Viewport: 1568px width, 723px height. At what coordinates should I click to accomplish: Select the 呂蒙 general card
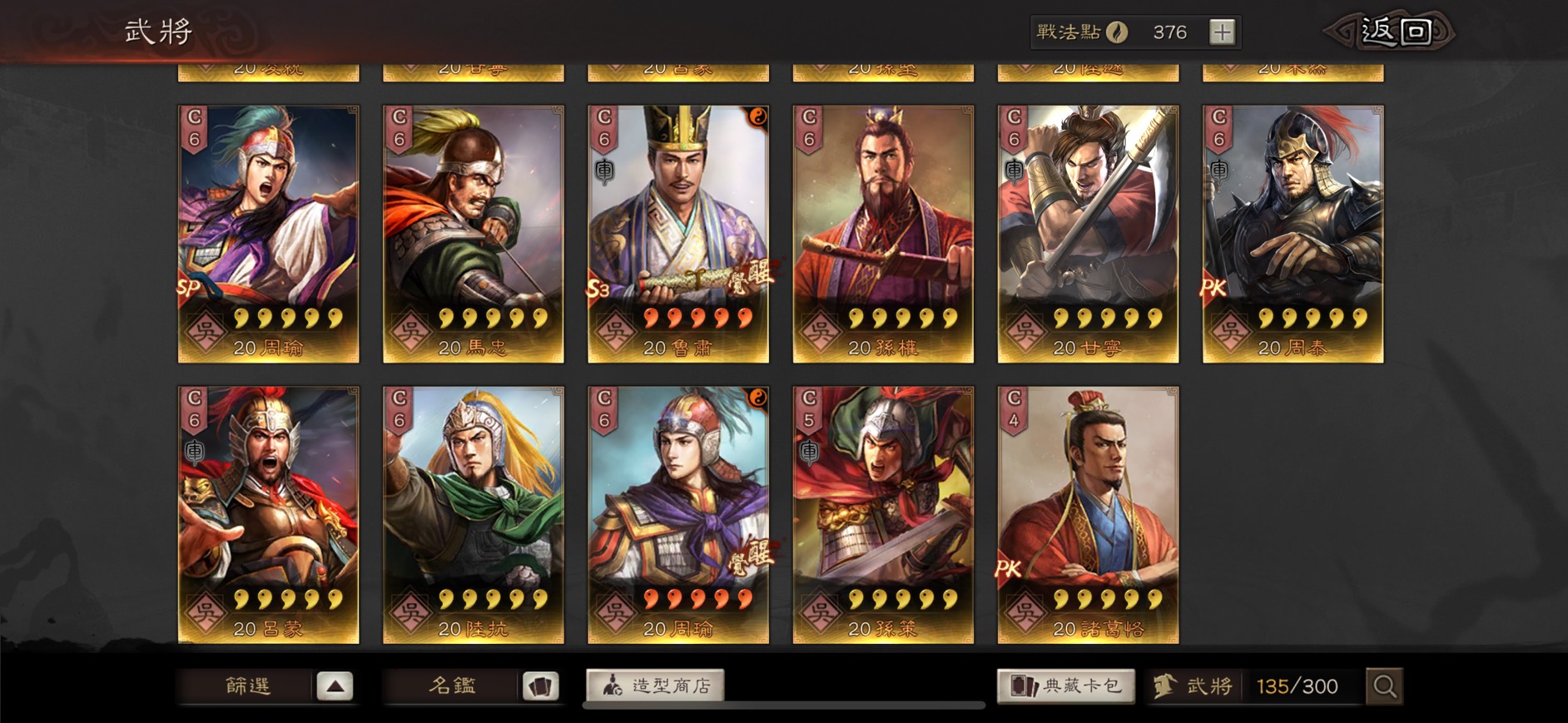[269, 515]
